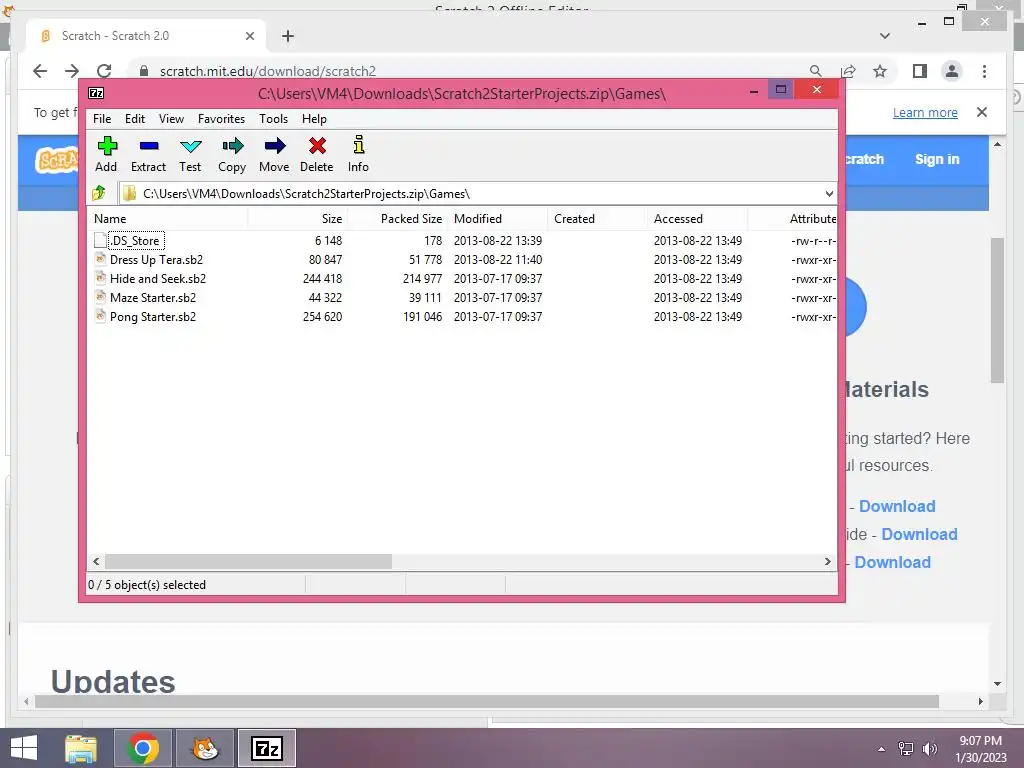The image size is (1024, 768).
Task: Click the scratch.mit.edu URL in address bar
Action: tap(268, 71)
